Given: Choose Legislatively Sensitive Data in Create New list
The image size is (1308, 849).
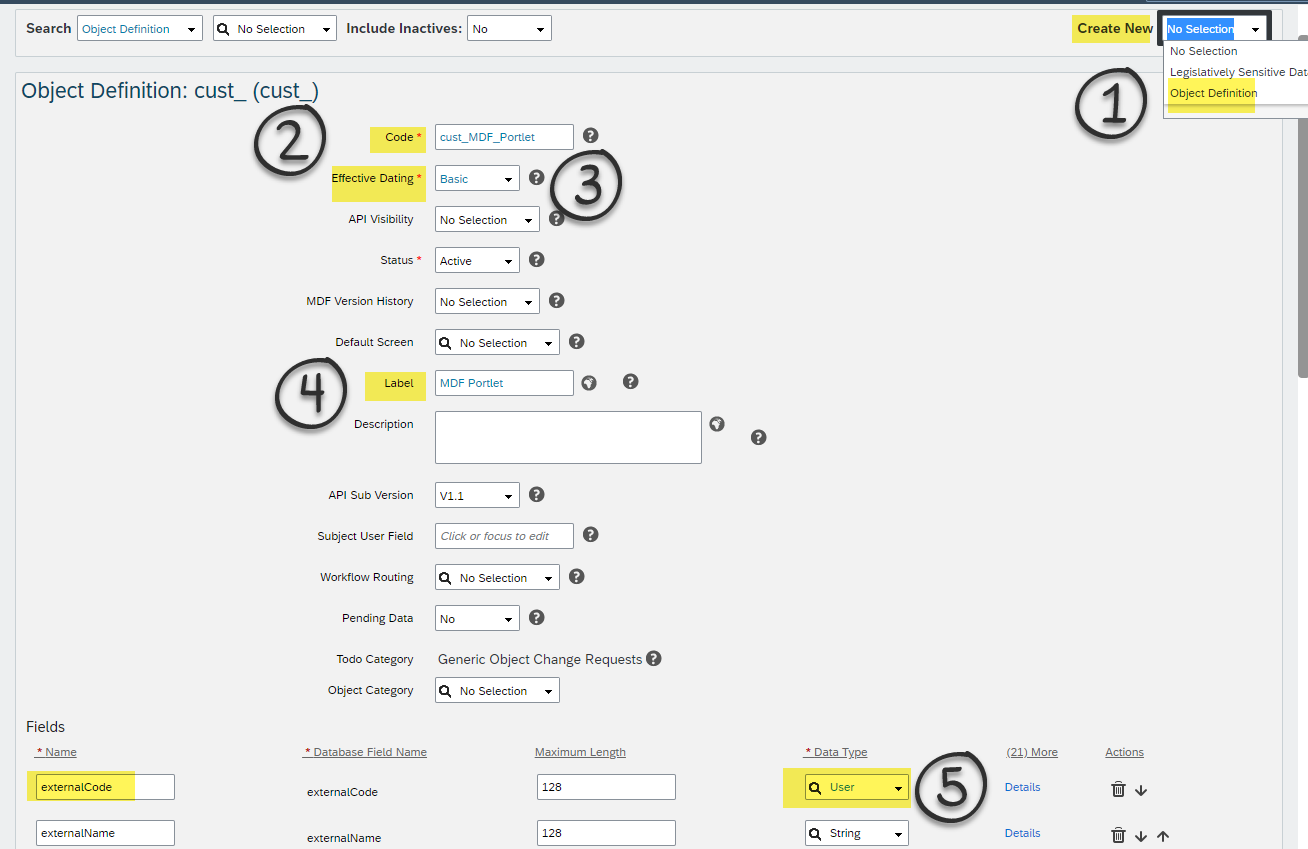Looking at the screenshot, I should coord(1238,72).
